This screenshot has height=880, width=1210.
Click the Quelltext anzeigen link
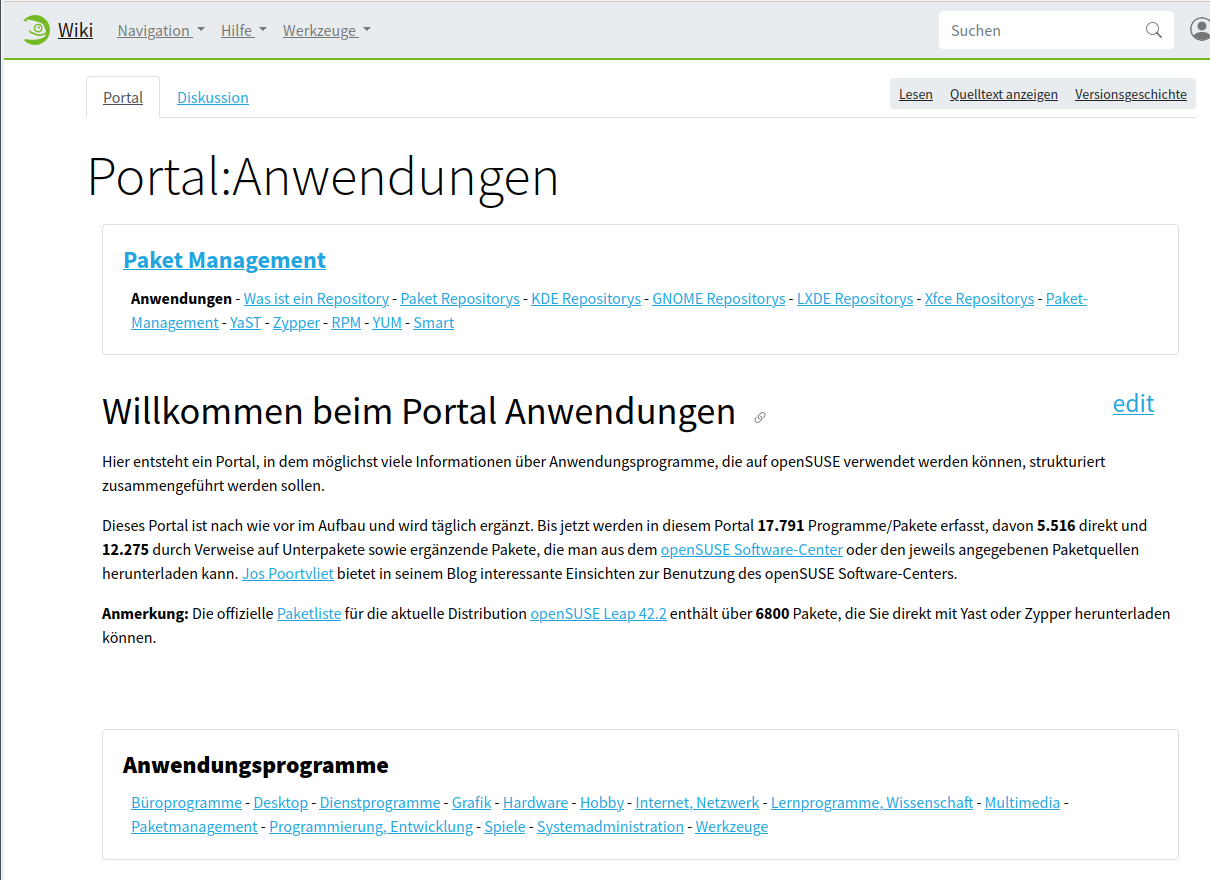pyautogui.click(x=1003, y=93)
